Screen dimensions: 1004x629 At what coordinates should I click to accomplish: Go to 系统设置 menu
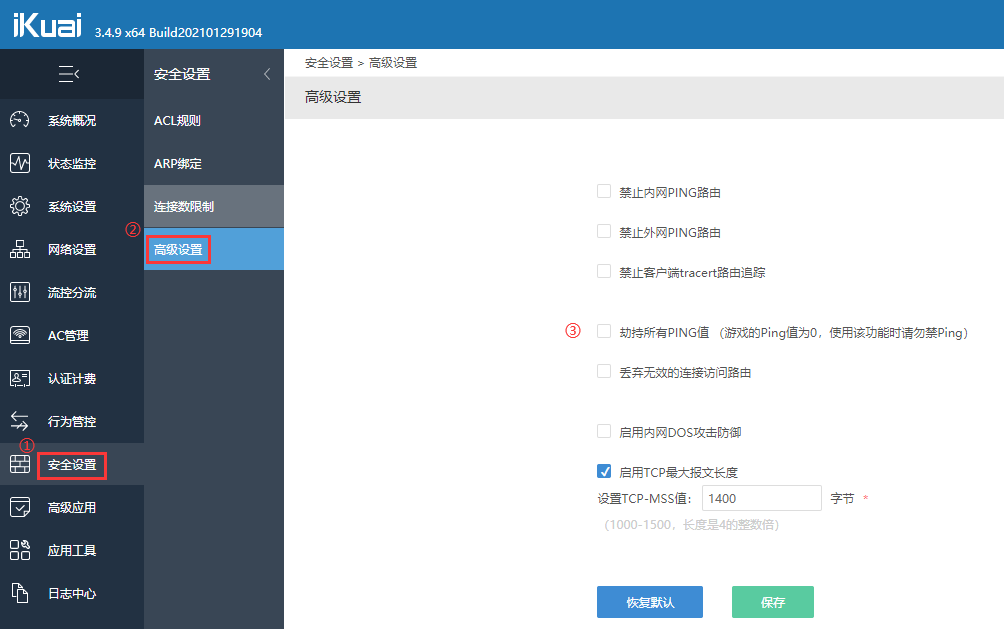(72, 206)
